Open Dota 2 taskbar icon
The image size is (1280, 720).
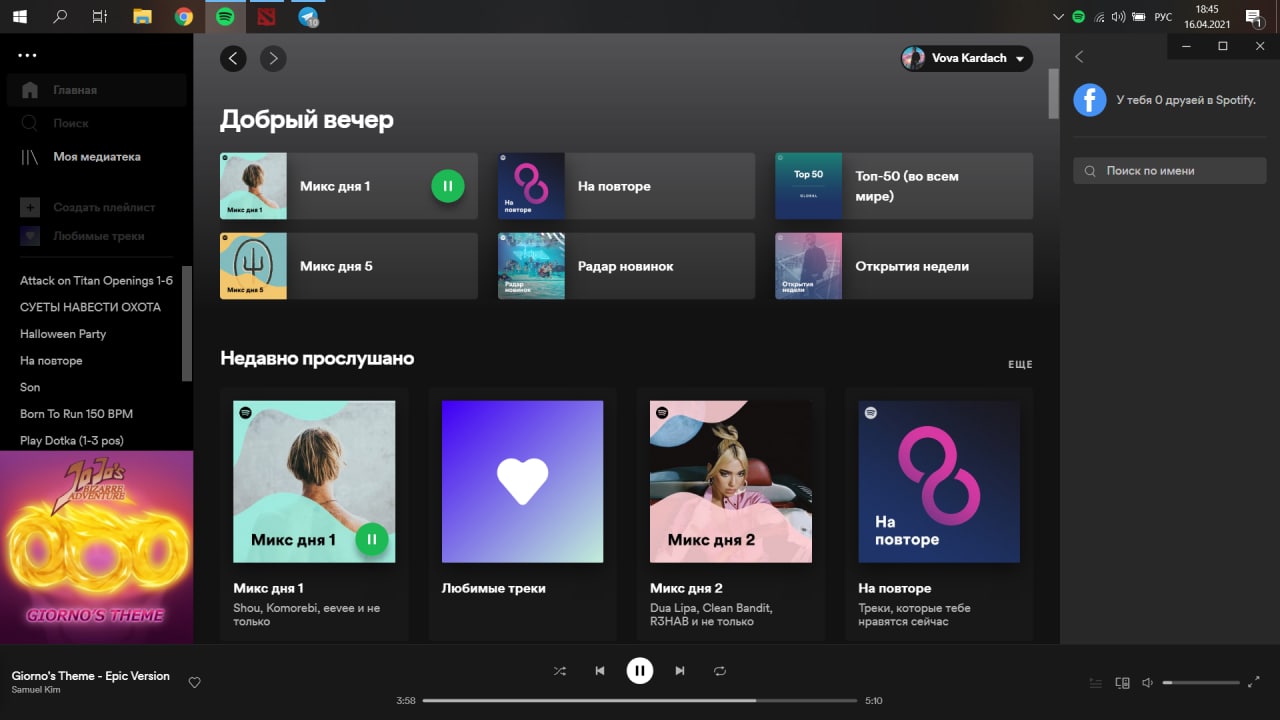pyautogui.click(x=265, y=16)
